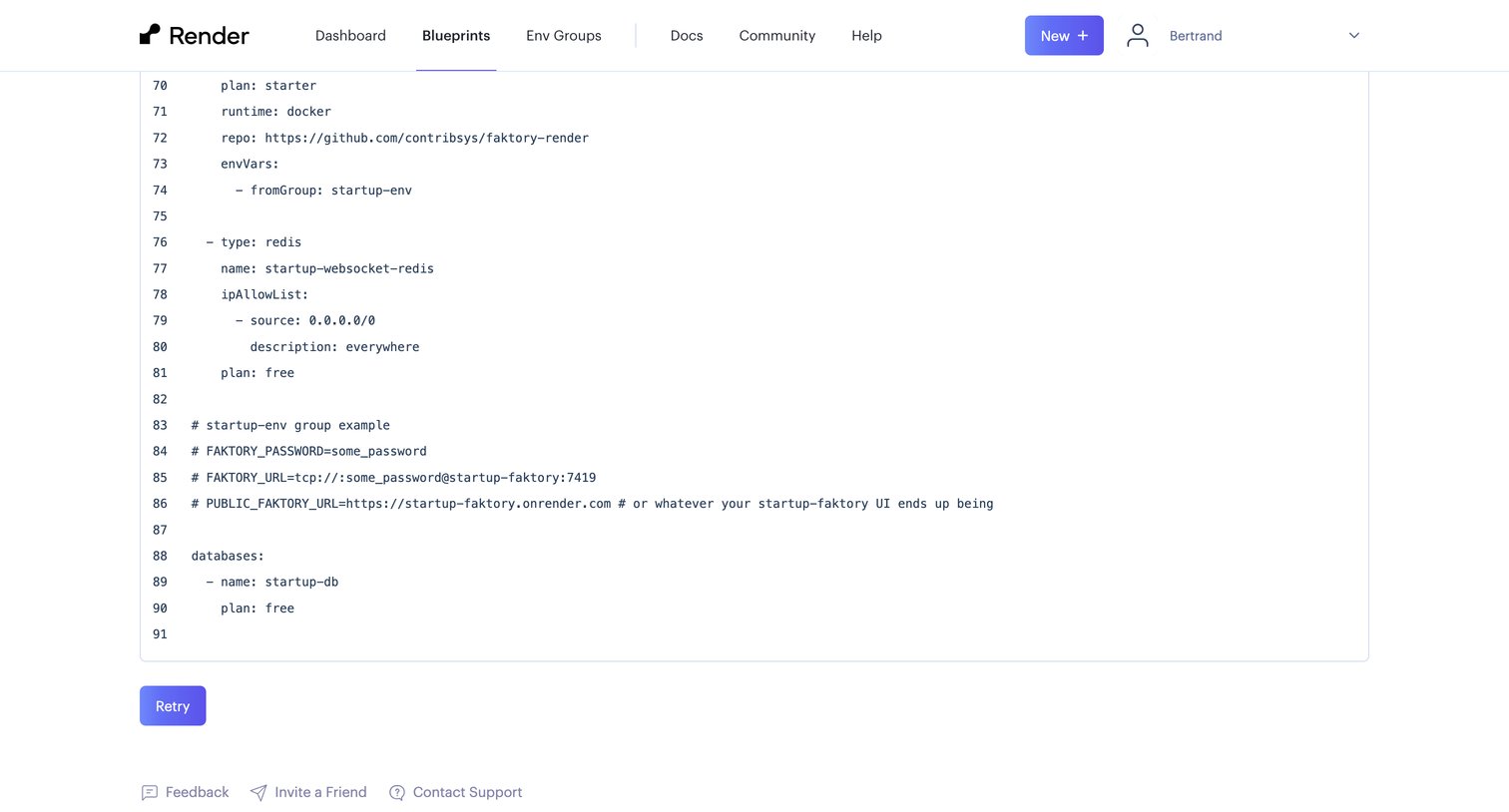
Task: Click the 'source: 0.0.0.0/0' line
Action: [305, 320]
